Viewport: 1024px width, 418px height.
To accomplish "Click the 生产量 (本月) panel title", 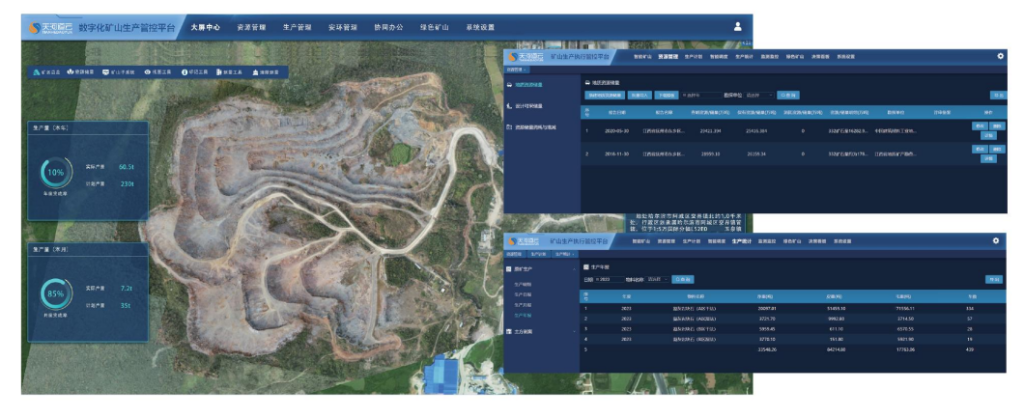I will (49, 249).
